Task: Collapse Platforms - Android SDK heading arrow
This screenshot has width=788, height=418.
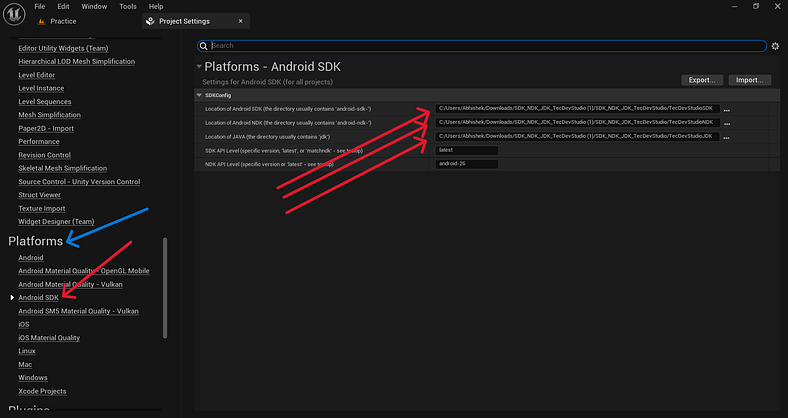Action: click(199, 66)
